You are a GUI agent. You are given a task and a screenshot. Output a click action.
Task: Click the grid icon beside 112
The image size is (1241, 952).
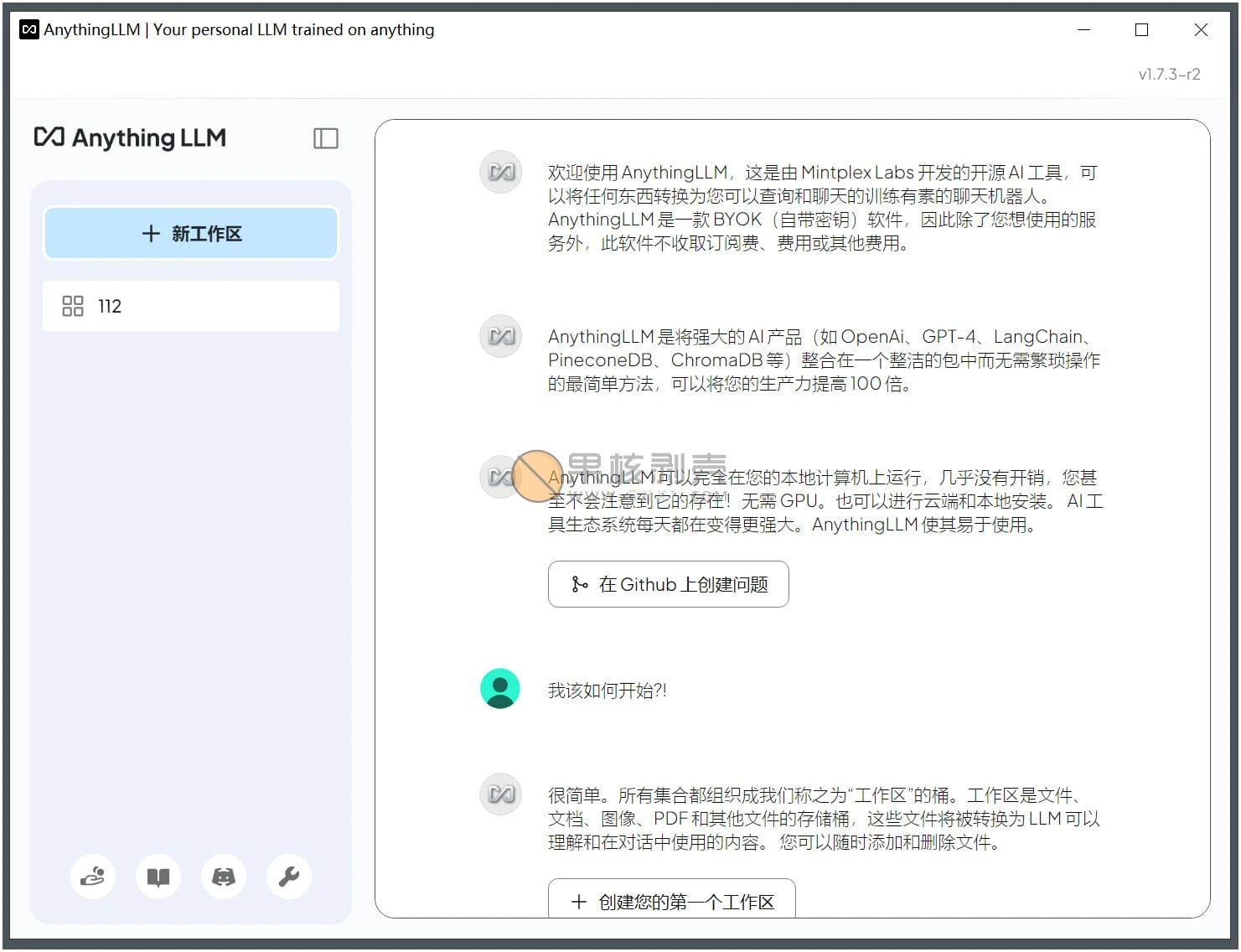pos(73,306)
